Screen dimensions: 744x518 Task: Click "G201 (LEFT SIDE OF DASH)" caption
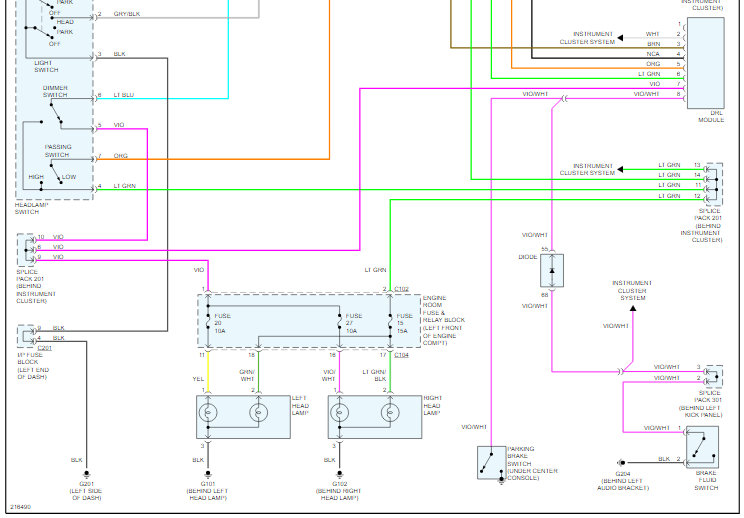coord(86,491)
